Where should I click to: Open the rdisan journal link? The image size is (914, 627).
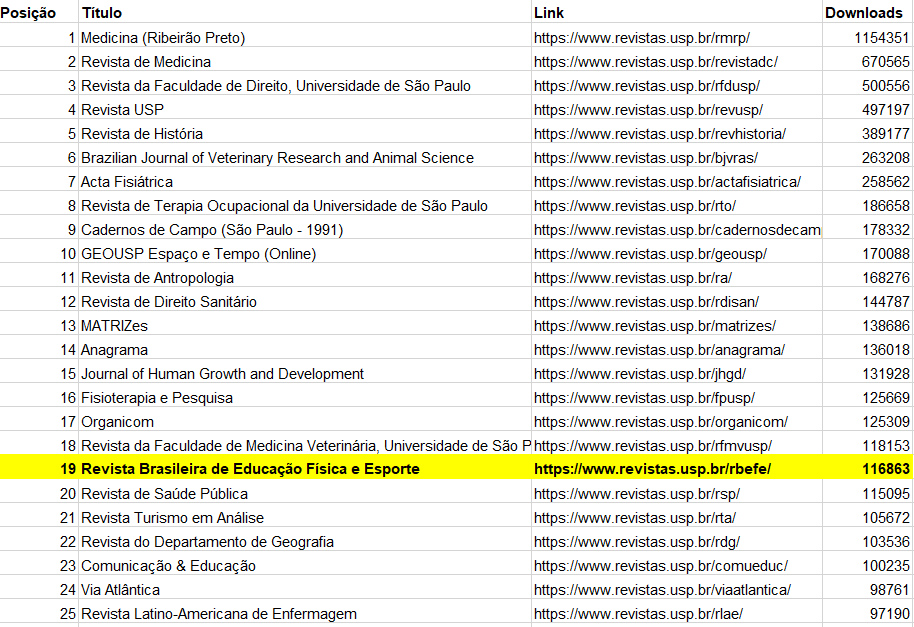click(646, 301)
